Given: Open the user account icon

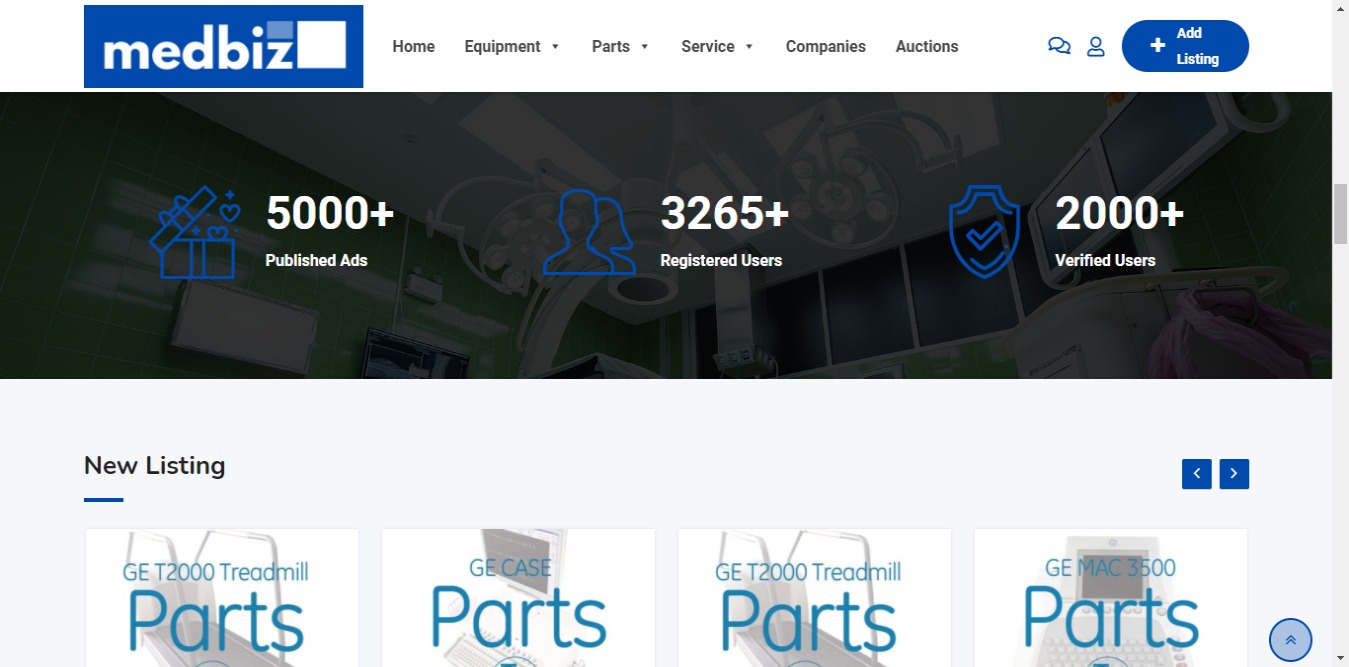Looking at the screenshot, I should tap(1096, 46).
